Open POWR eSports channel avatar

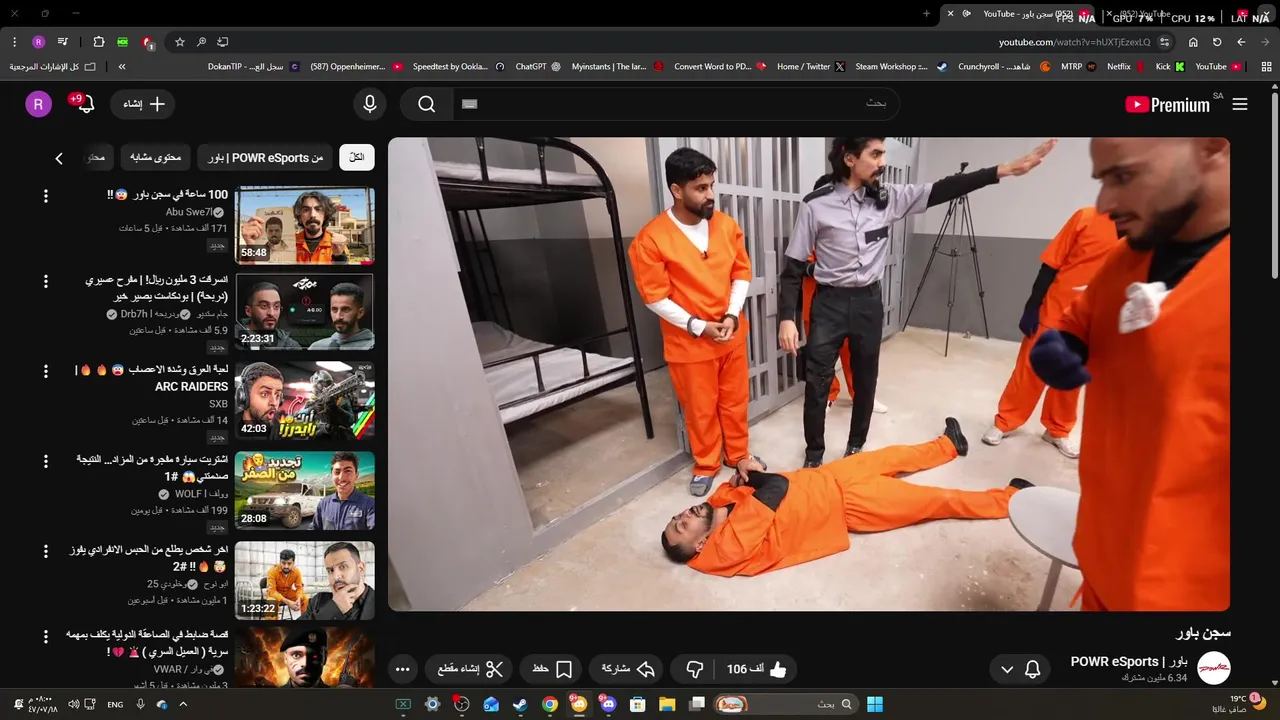tap(1214, 668)
